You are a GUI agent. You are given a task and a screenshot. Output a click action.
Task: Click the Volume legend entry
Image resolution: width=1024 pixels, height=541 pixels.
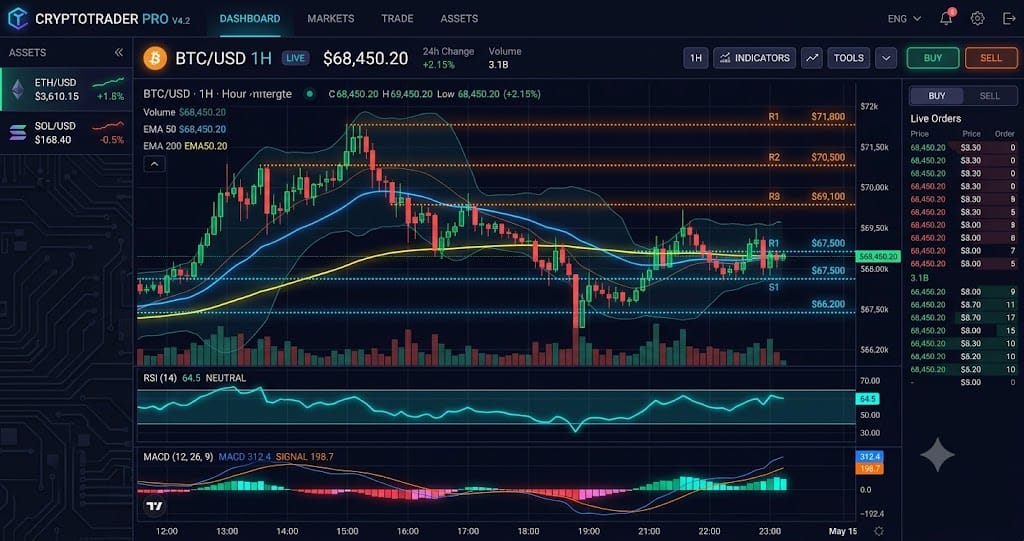[185, 112]
